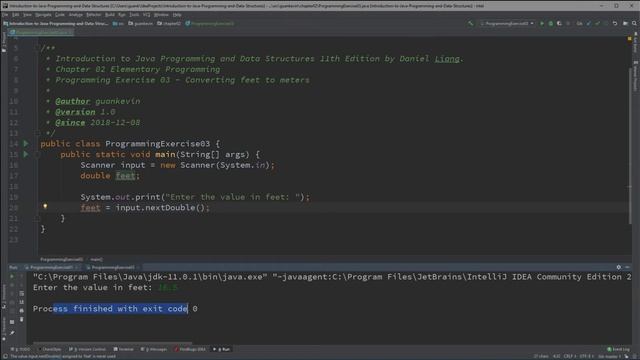Collapse the main method fold marker
Screen dimensions: 640x360
[x=37, y=154]
